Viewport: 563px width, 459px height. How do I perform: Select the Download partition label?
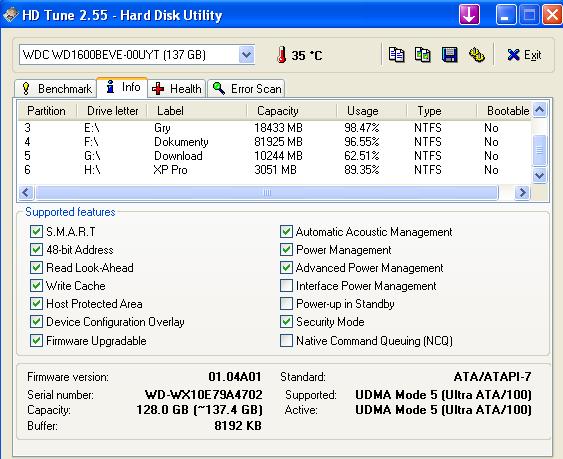[x=178, y=156]
